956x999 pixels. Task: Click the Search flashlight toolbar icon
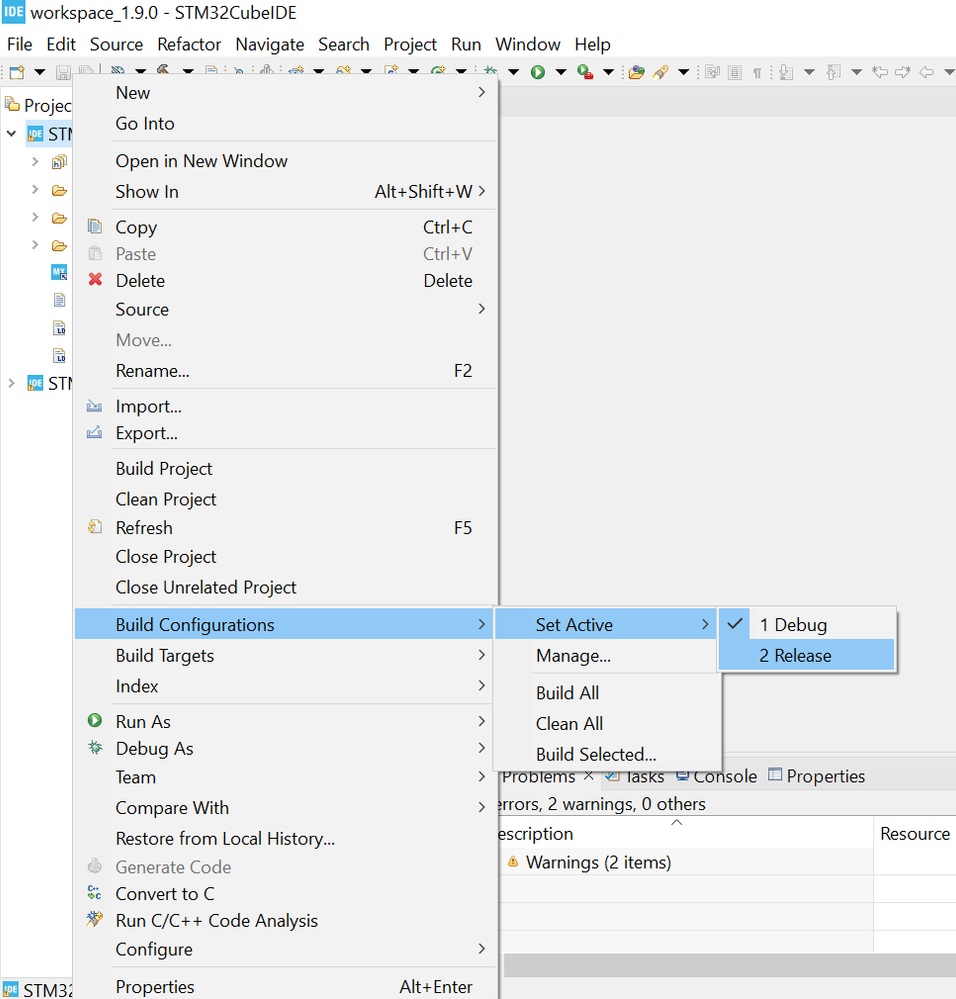coord(660,72)
